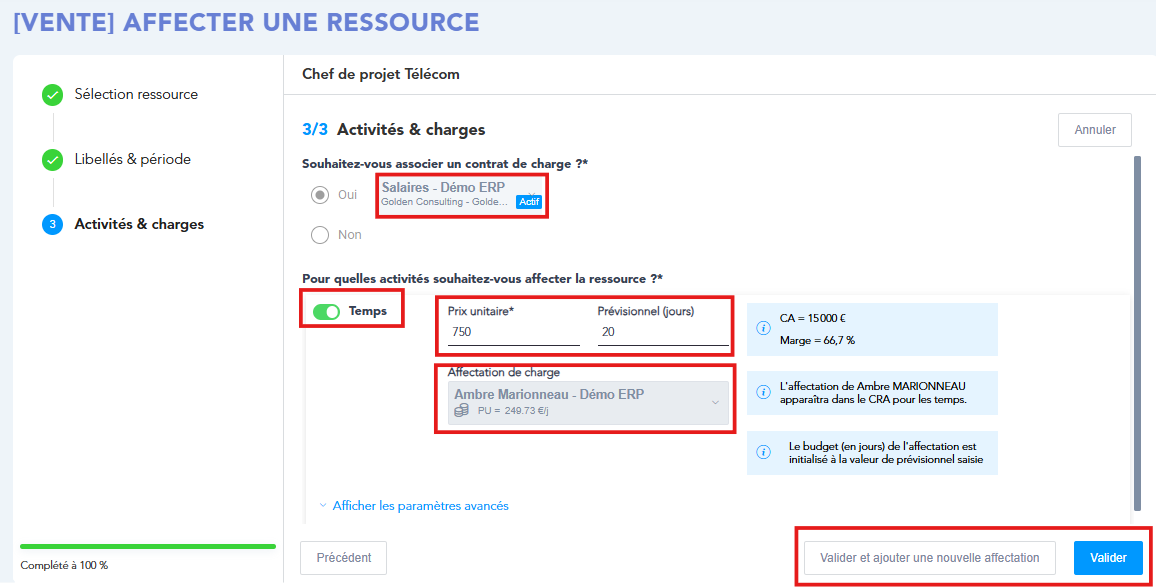Image resolution: width=1156 pixels, height=587 pixels.
Task: Click the green checkmark beside Sélection ressource
Action: [52, 95]
